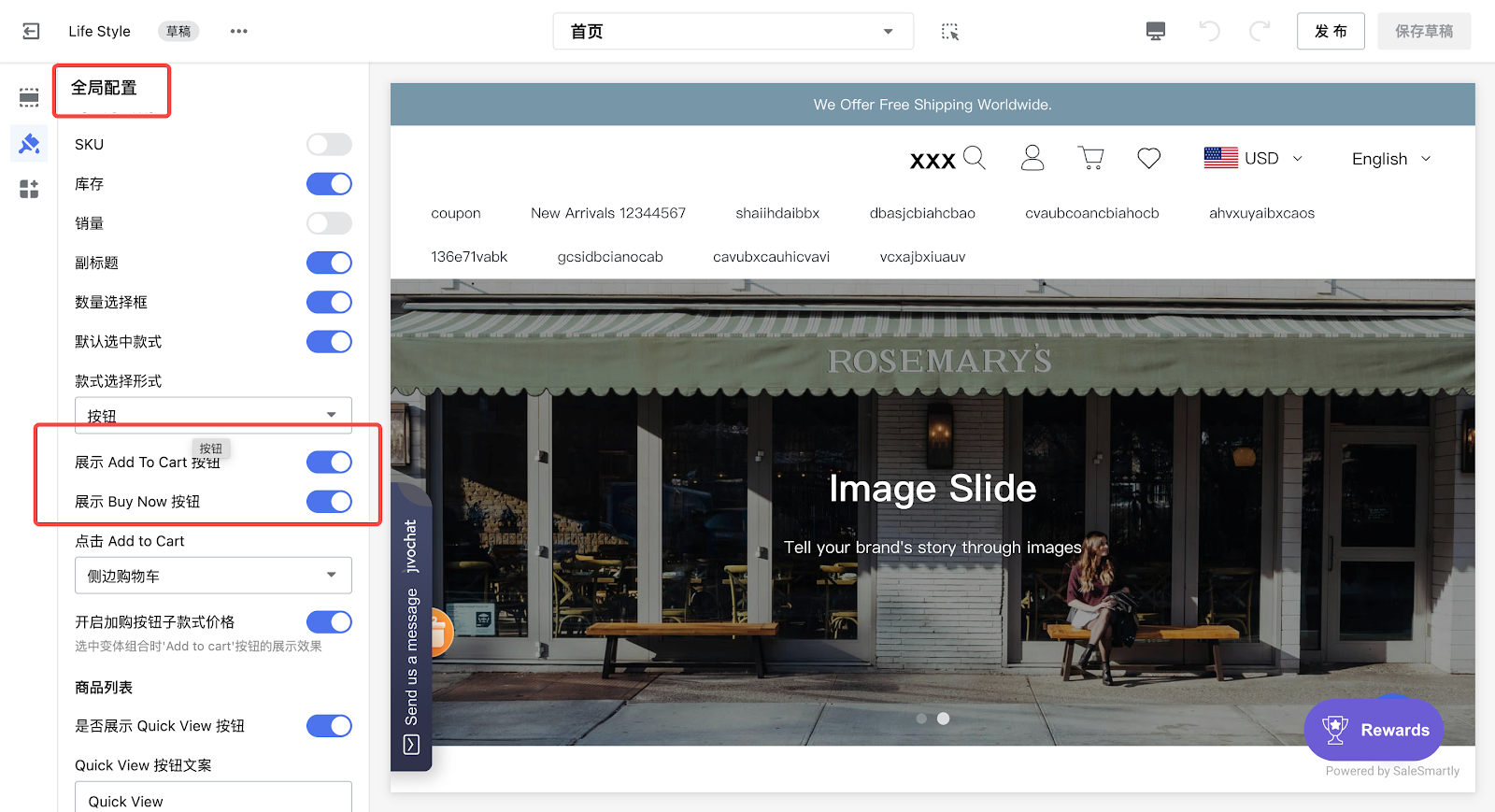This screenshot has height=812, width=1495.
Task: Open the sections layout sidebar icon
Action: [x=29, y=97]
